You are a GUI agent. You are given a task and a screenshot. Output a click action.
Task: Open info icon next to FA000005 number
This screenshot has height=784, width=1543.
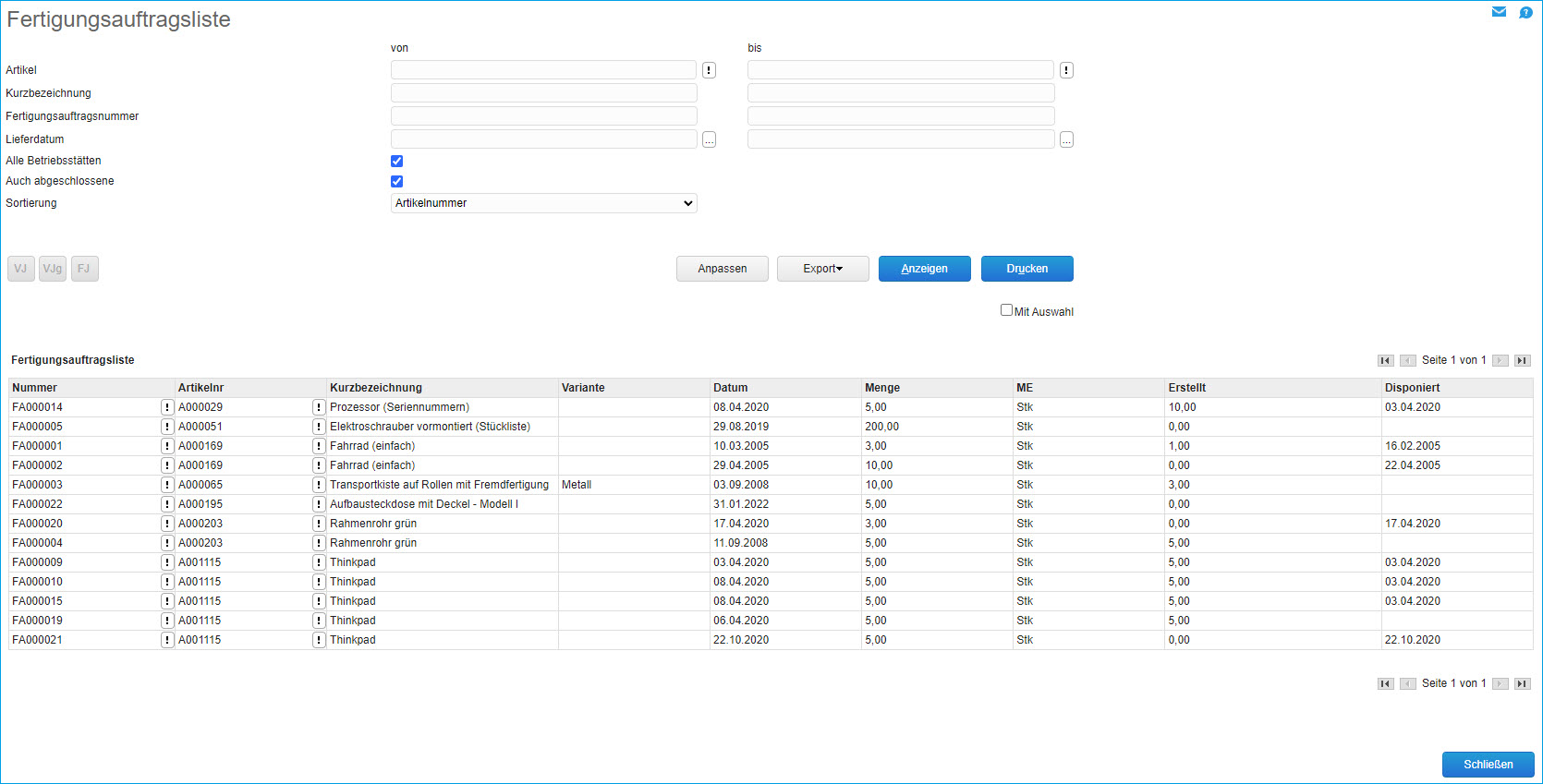click(x=167, y=427)
